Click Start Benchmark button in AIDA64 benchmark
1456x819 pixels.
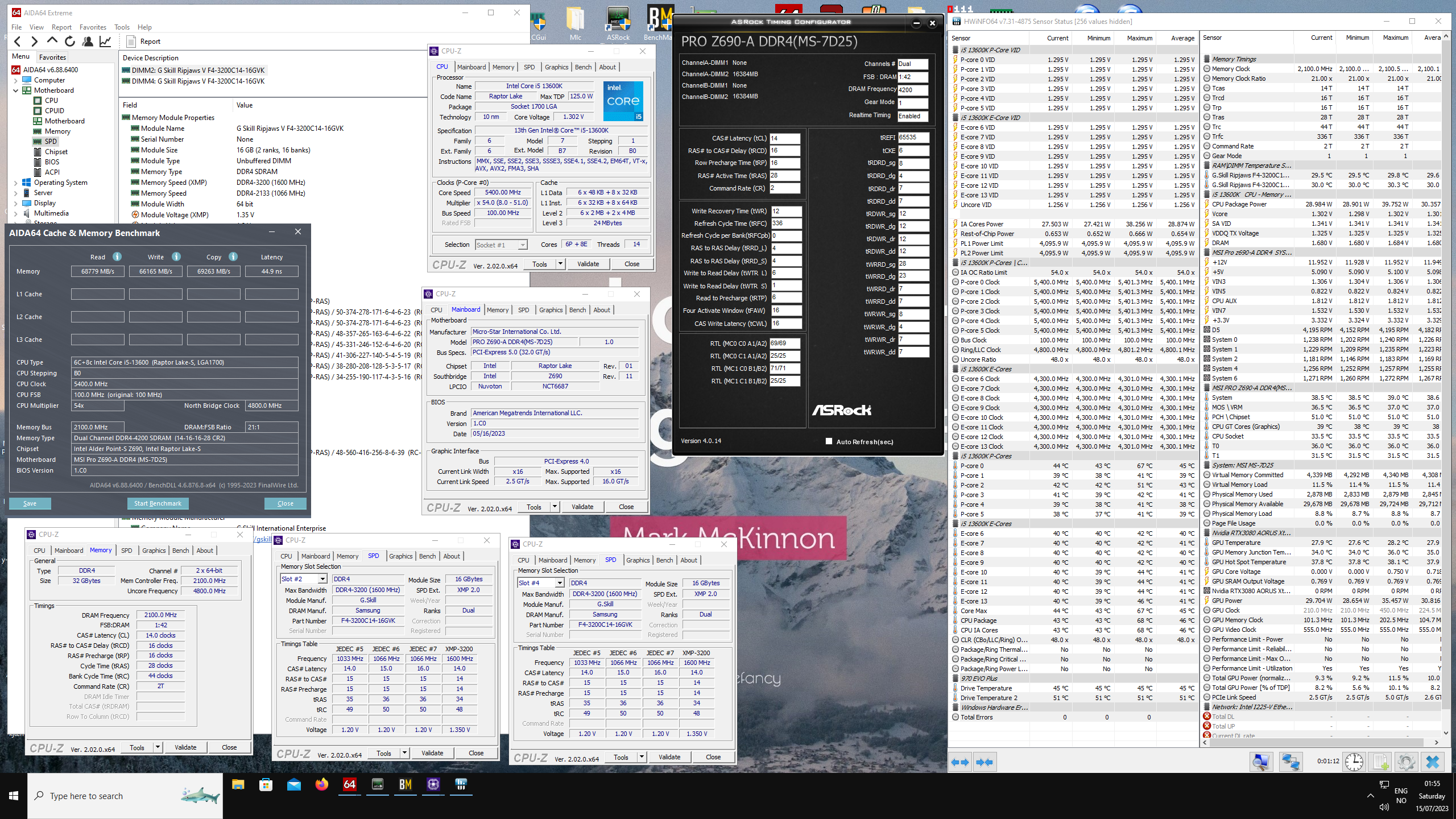158,503
